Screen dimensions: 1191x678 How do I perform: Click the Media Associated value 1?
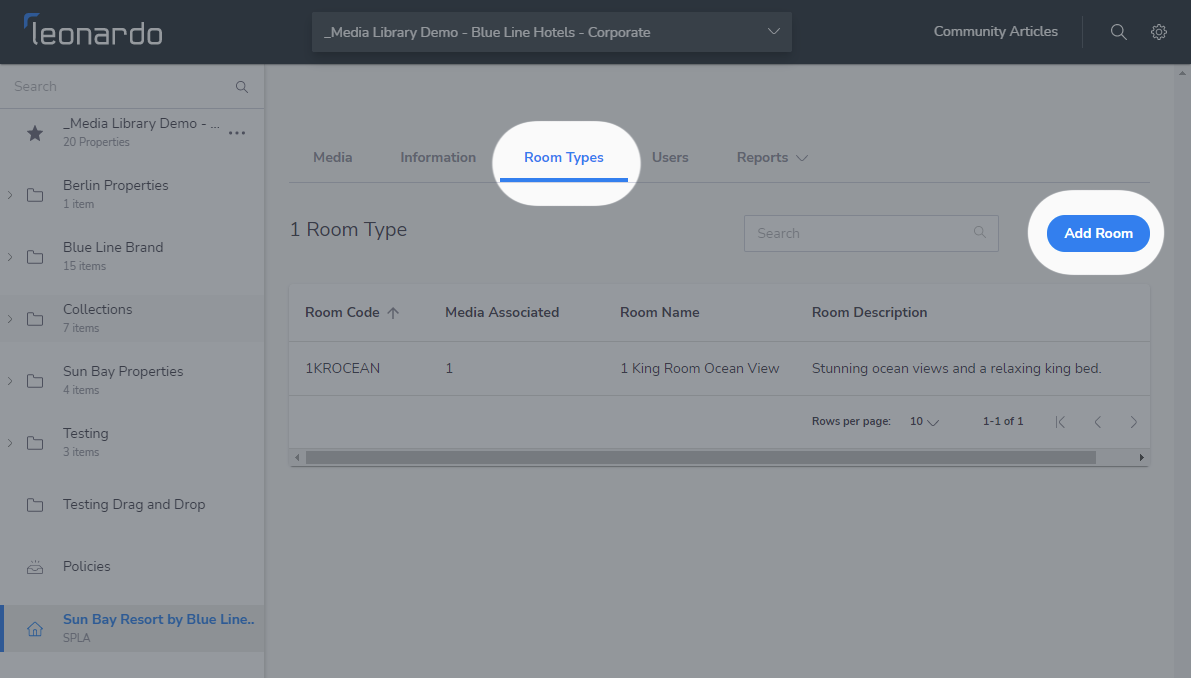449,368
